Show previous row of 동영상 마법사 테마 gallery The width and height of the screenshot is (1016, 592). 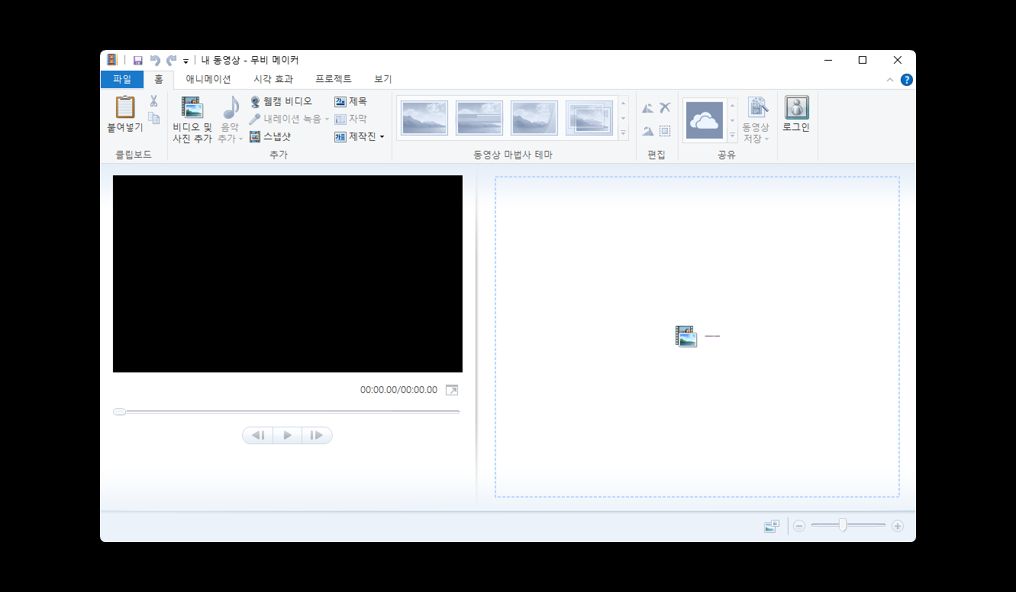pos(623,104)
